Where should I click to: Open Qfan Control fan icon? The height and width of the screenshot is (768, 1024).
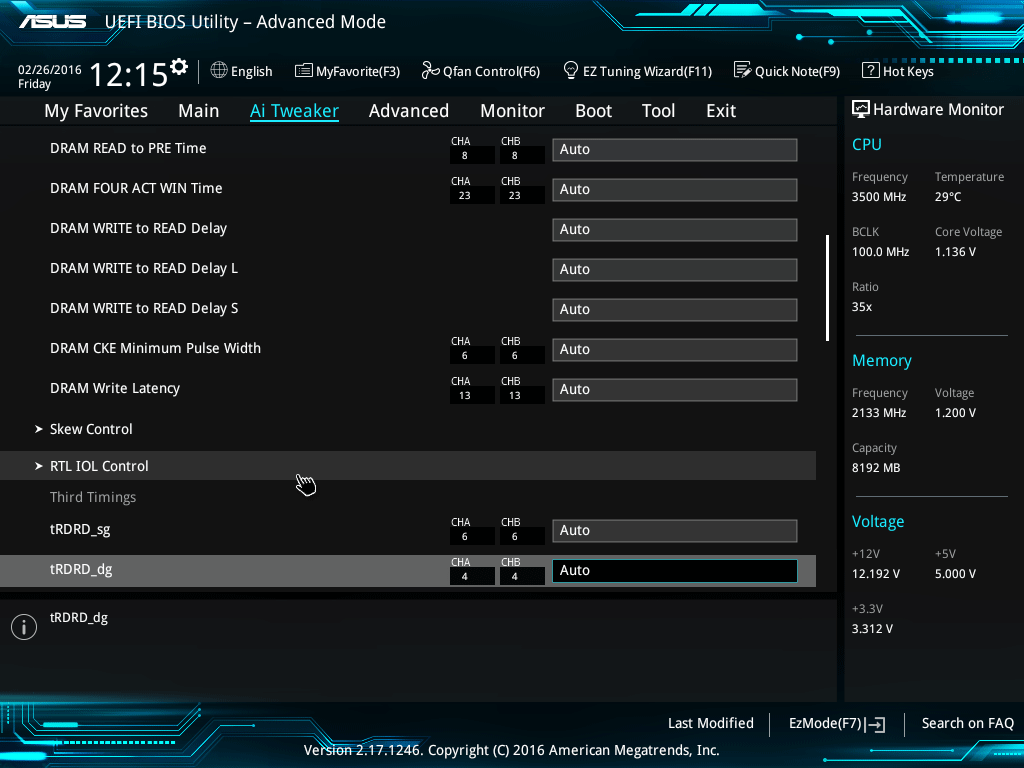click(x=431, y=71)
